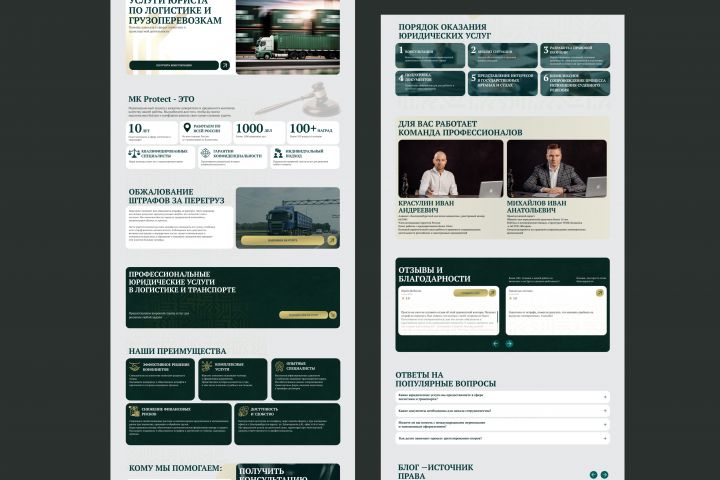Click the '1000 дел' statistic card

pyautogui.click(x=259, y=132)
